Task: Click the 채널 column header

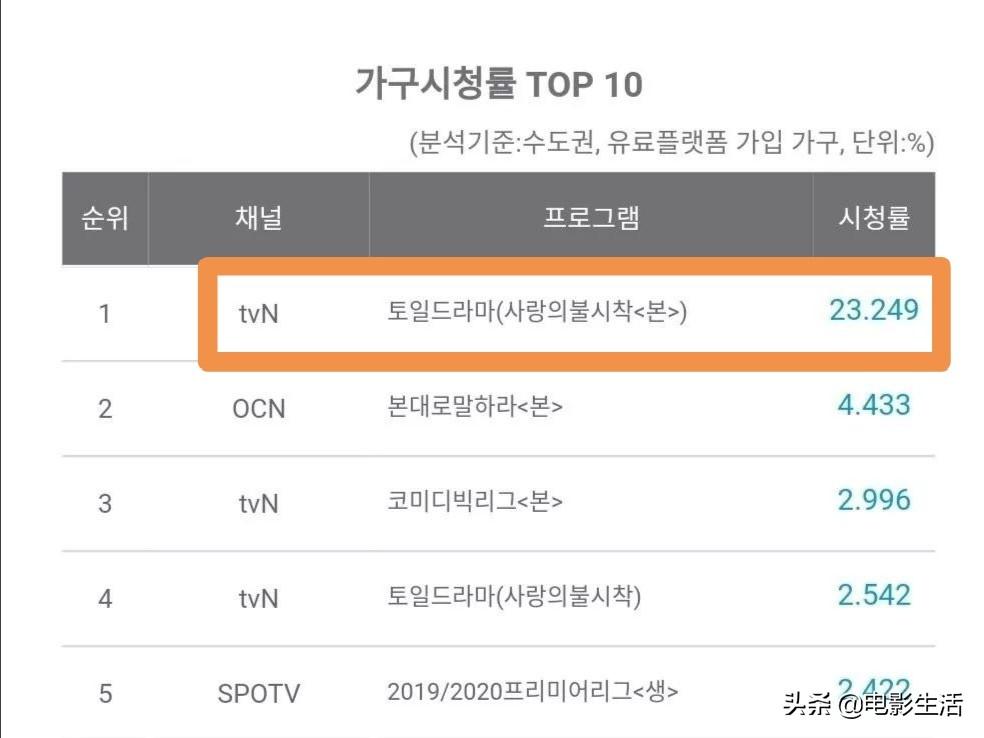Action: coord(258,219)
